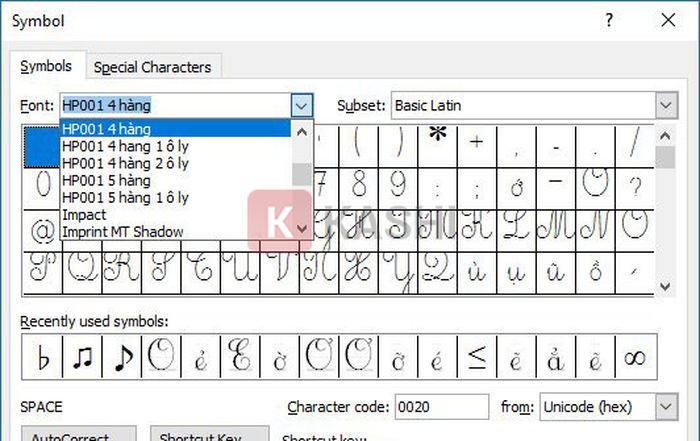700x441 pixels.
Task: Pick the script capital Q in grid
Action: coord(82,273)
